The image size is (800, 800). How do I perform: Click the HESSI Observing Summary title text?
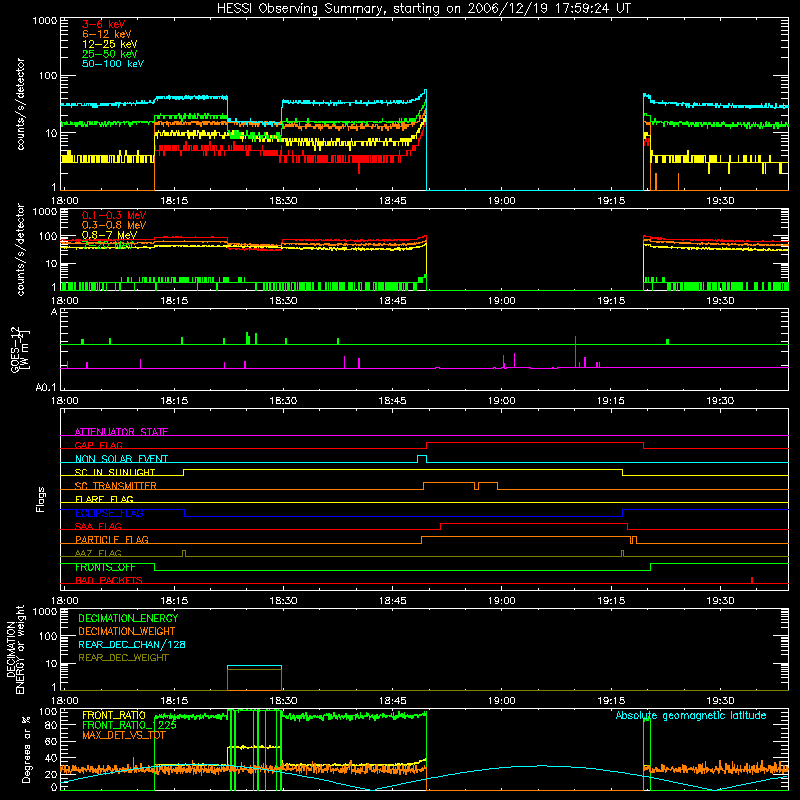pos(423,8)
